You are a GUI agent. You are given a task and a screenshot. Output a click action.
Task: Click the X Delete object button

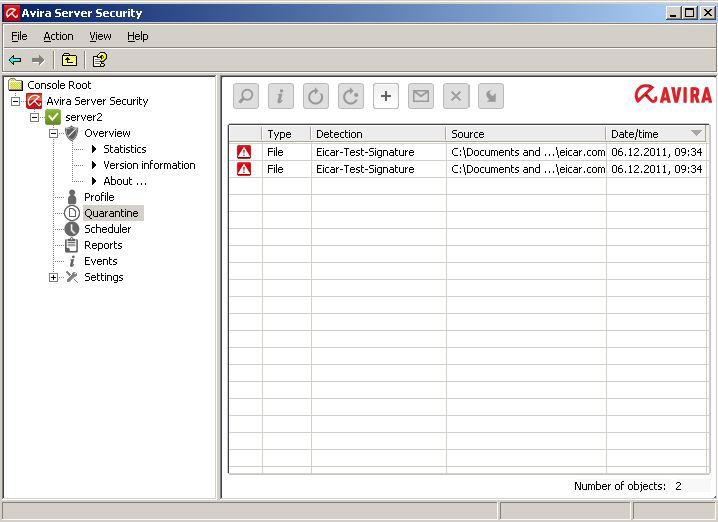pos(456,96)
